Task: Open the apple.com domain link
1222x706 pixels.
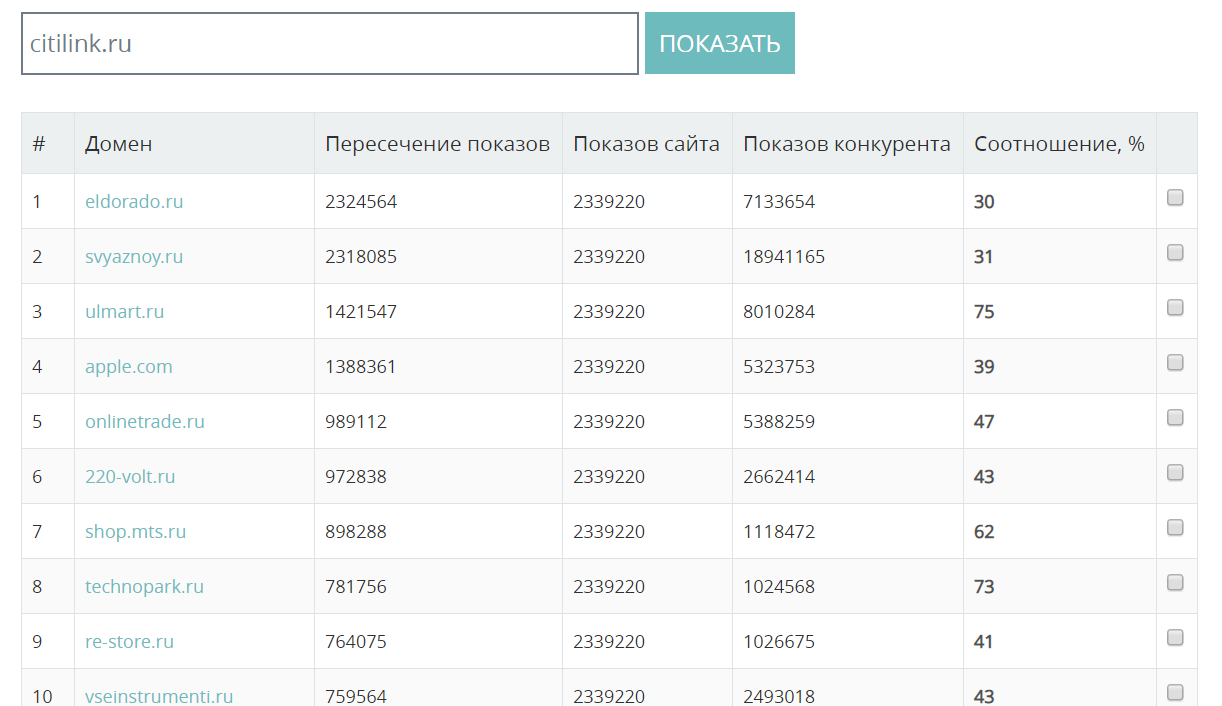Action: click(129, 366)
